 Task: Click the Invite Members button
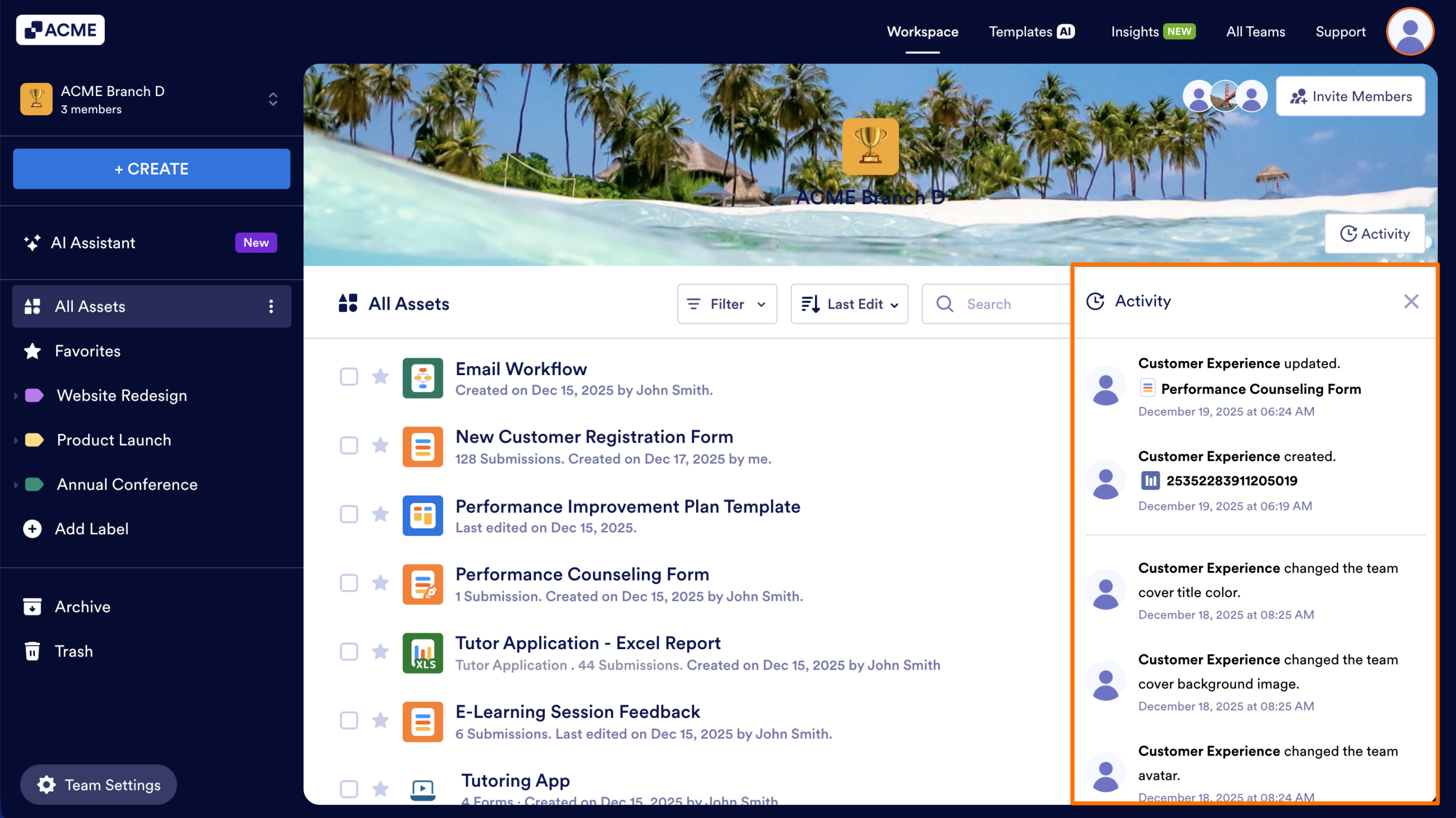coord(1350,96)
